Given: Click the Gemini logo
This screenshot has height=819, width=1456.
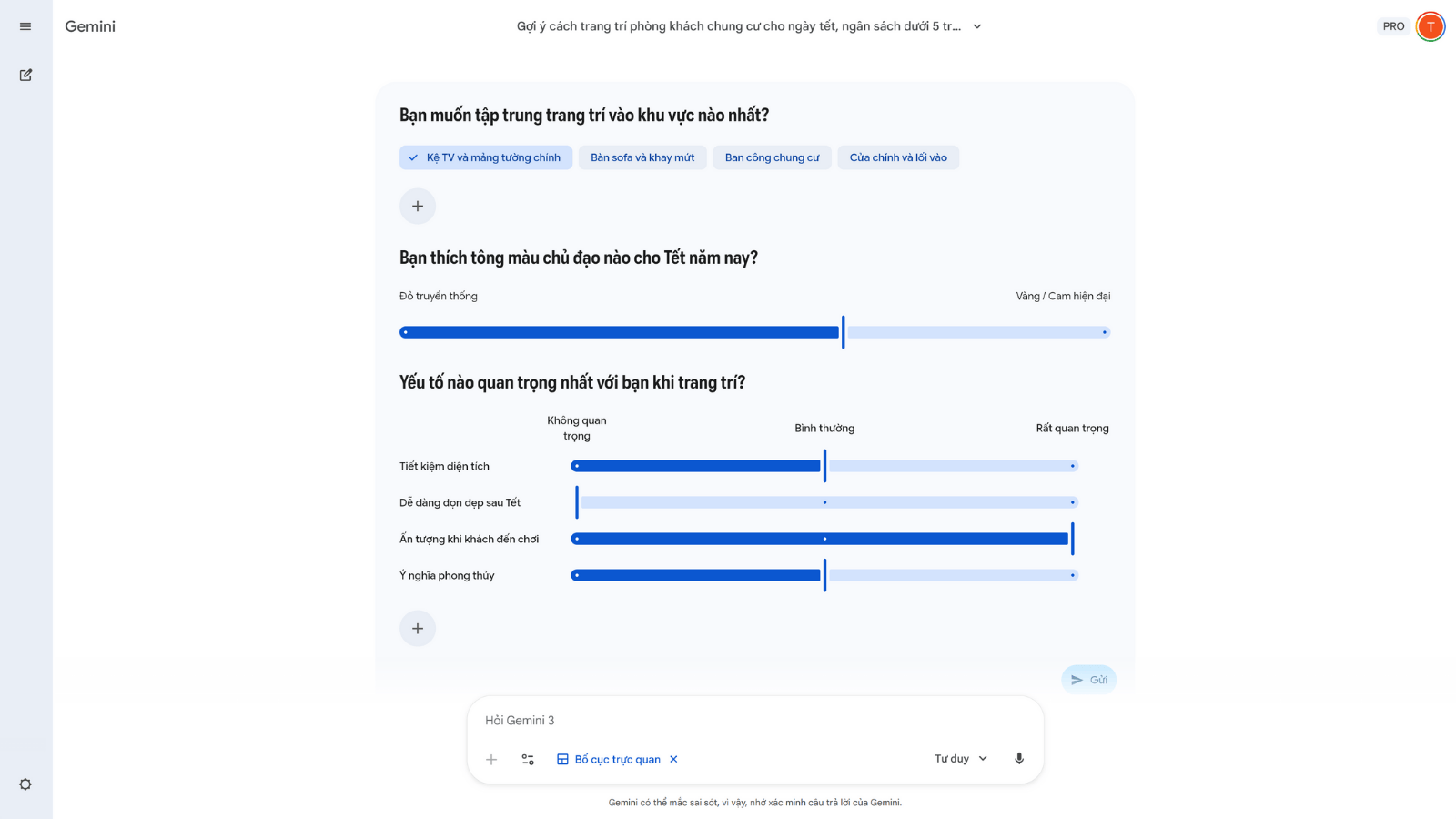Looking at the screenshot, I should coord(89,26).
